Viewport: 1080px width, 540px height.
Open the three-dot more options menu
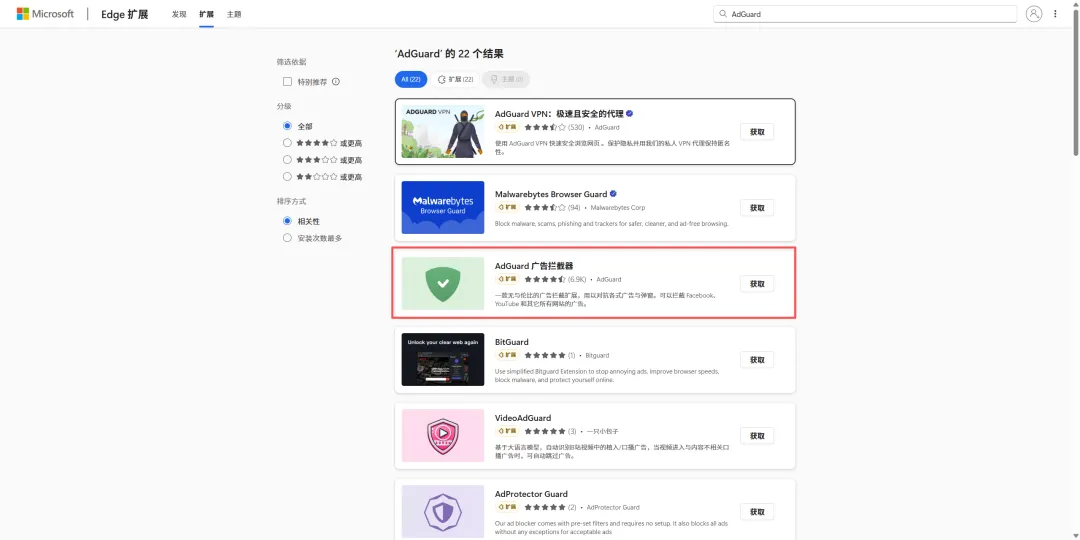[1055, 14]
